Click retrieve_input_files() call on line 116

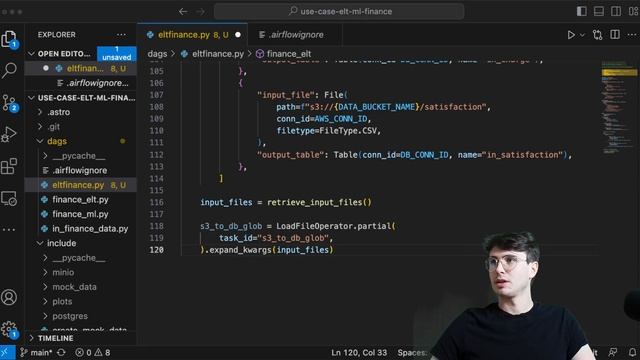pos(319,202)
